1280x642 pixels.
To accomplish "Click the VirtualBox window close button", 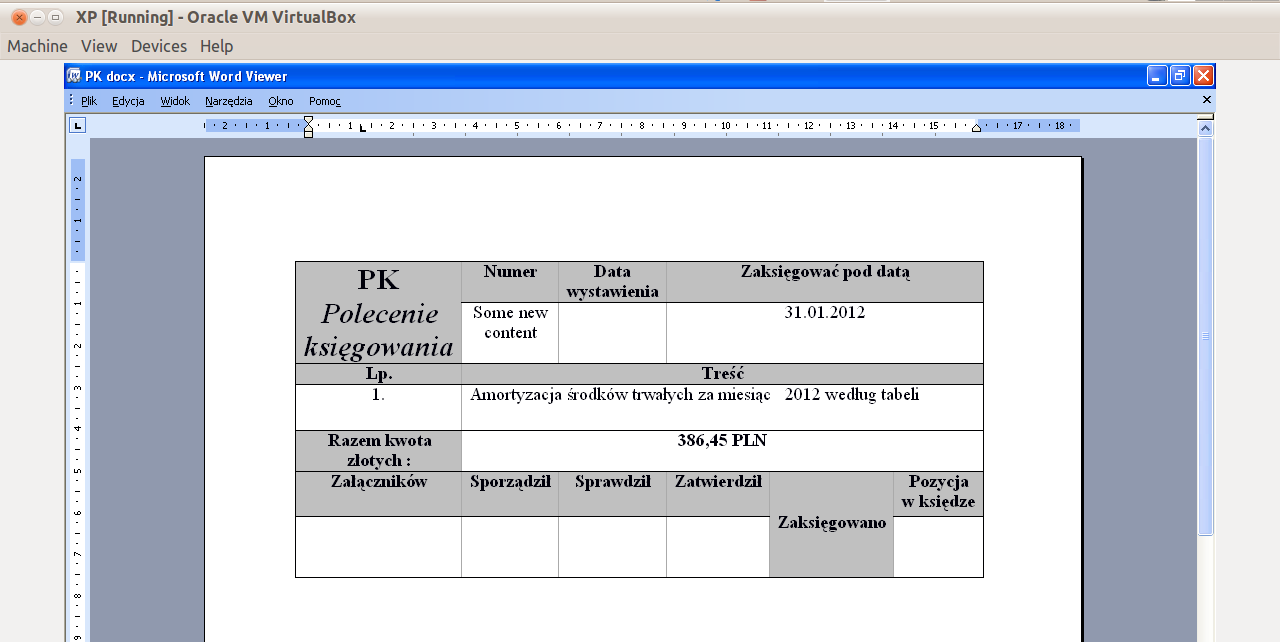I will coord(19,17).
